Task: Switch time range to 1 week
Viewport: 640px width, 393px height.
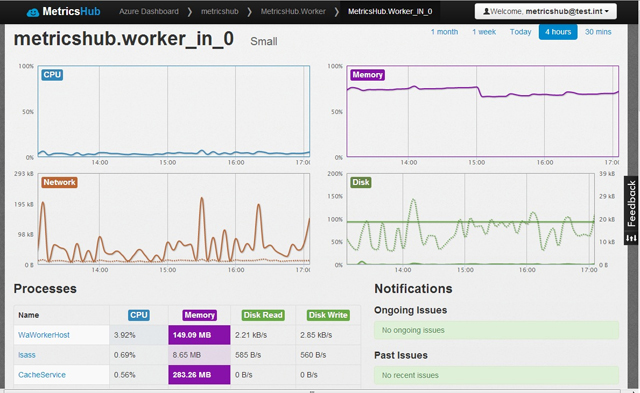Action: [484, 32]
